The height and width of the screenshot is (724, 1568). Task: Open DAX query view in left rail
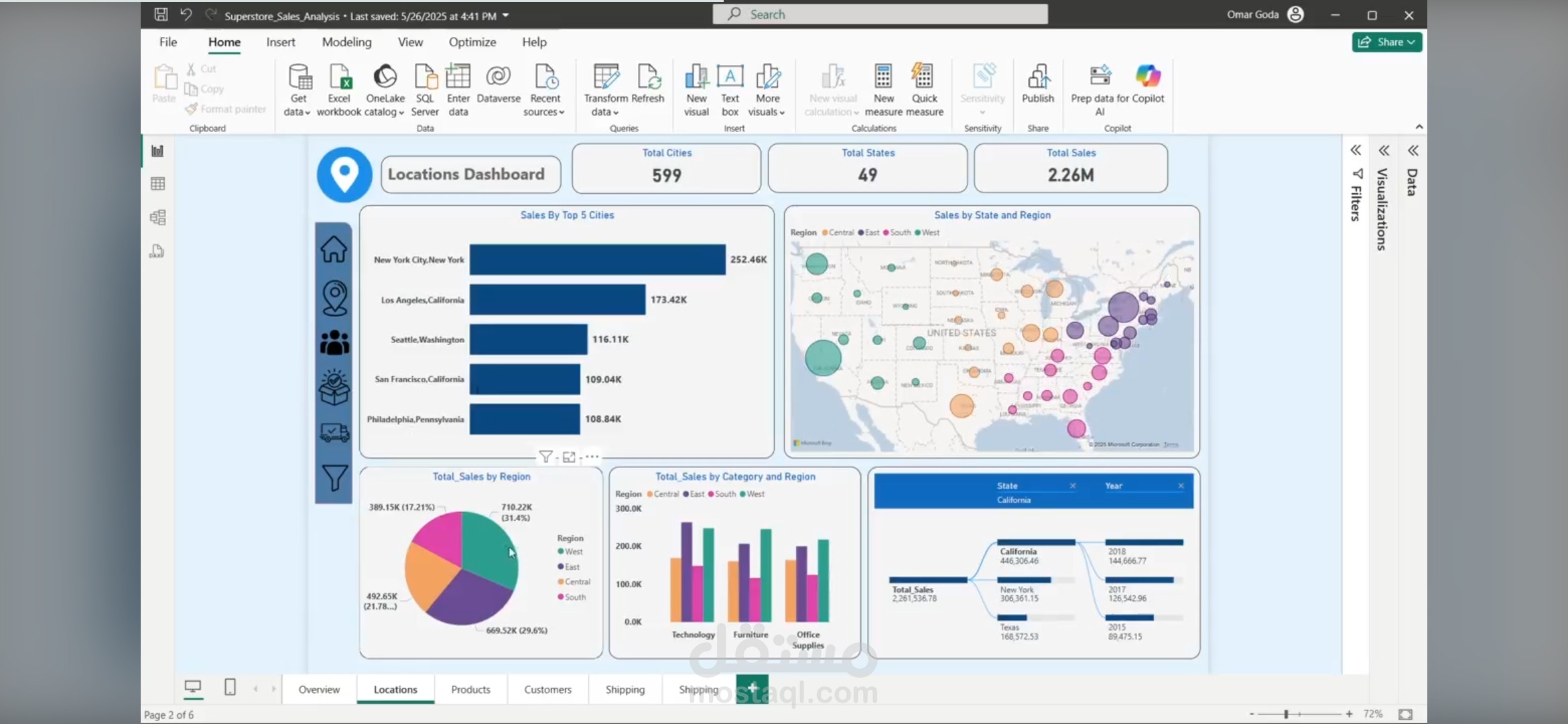(157, 251)
